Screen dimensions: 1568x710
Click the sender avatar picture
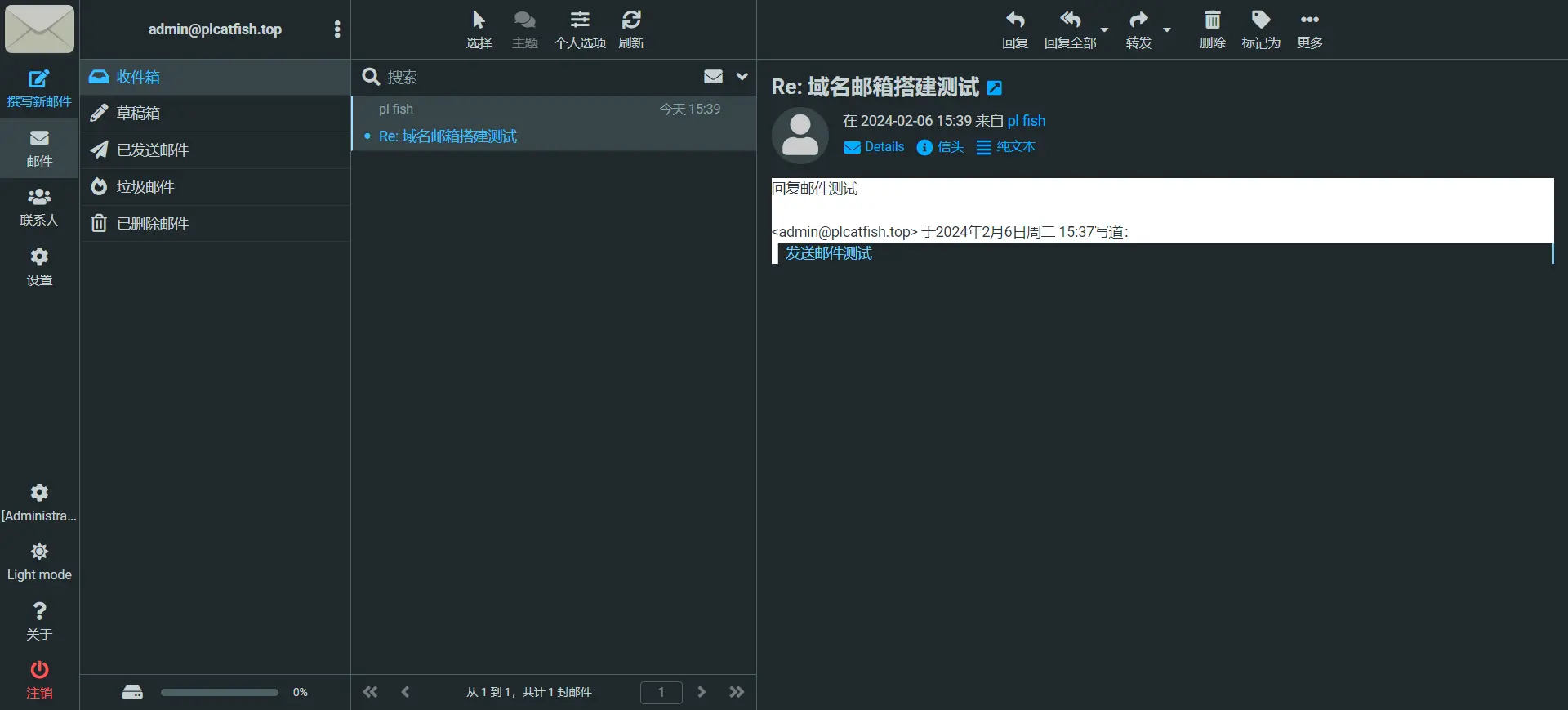[x=800, y=135]
